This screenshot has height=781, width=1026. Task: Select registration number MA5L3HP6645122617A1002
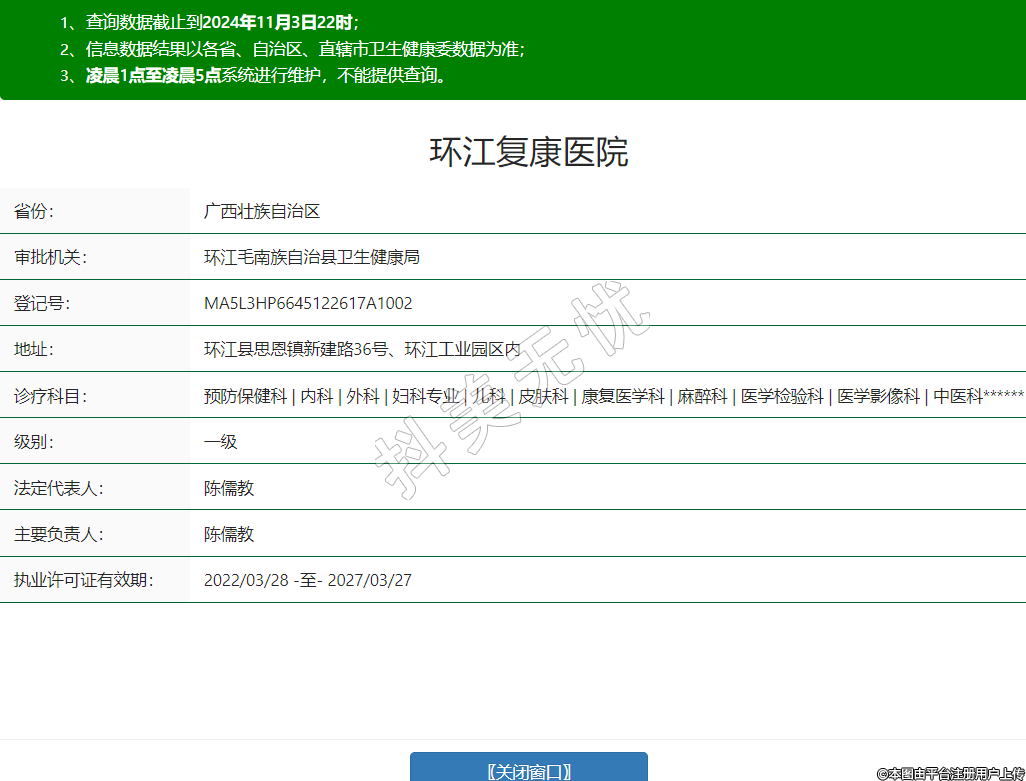pyautogui.click(x=308, y=303)
